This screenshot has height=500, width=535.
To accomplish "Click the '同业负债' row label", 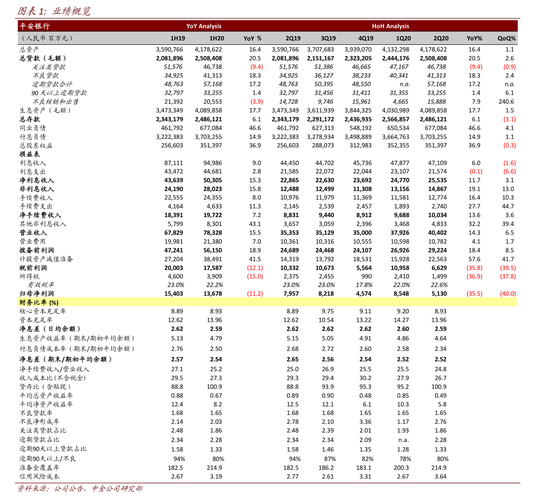I will click(x=32, y=128).
